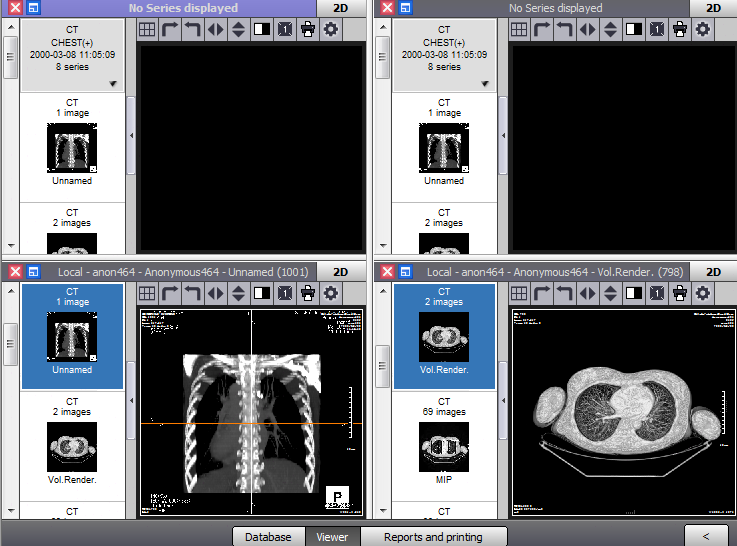Close the Vol.Render. (798) viewer panel
The height and width of the screenshot is (546, 737).
coord(387,272)
